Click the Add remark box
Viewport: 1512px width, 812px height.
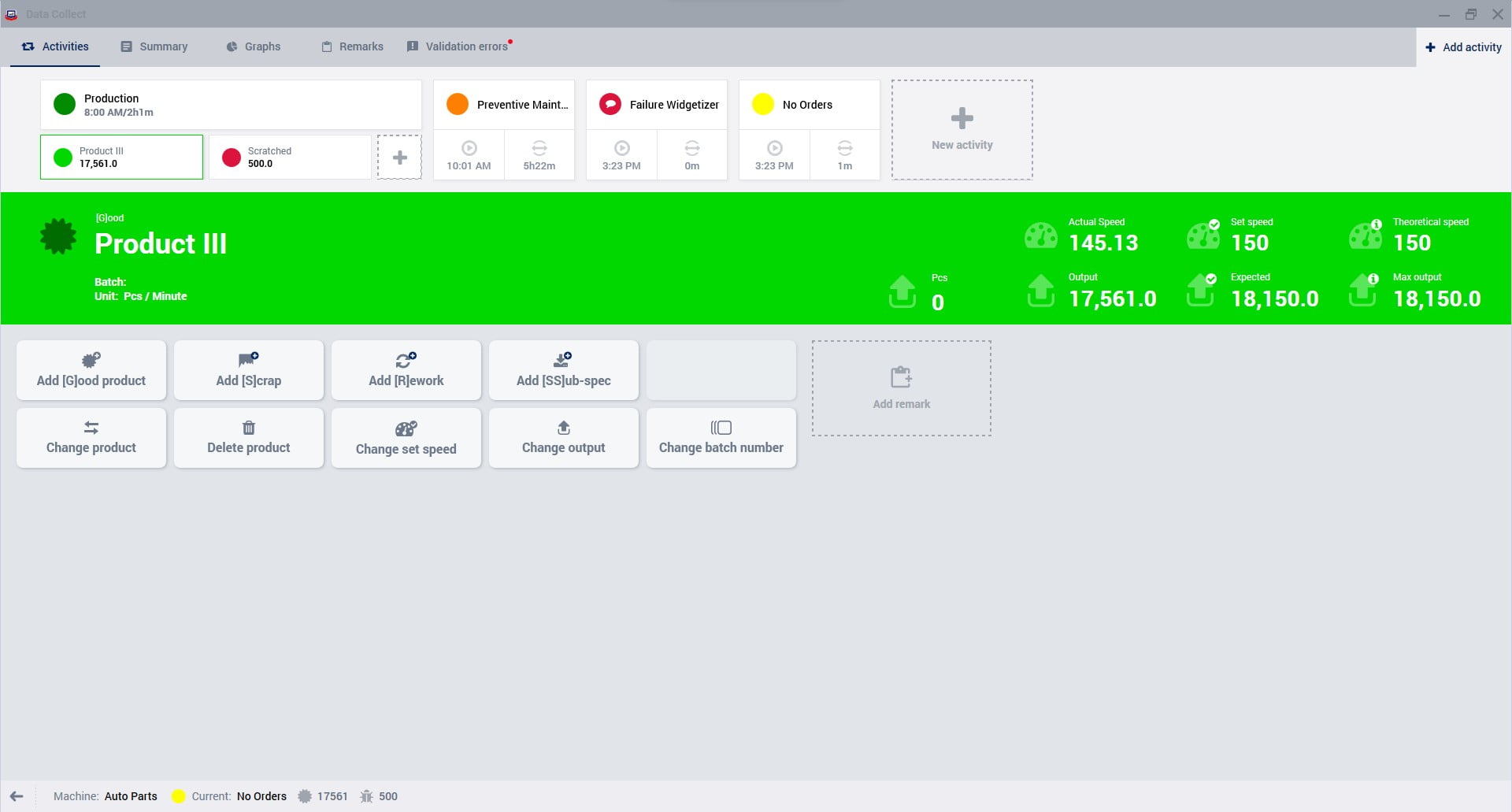pyautogui.click(x=901, y=388)
